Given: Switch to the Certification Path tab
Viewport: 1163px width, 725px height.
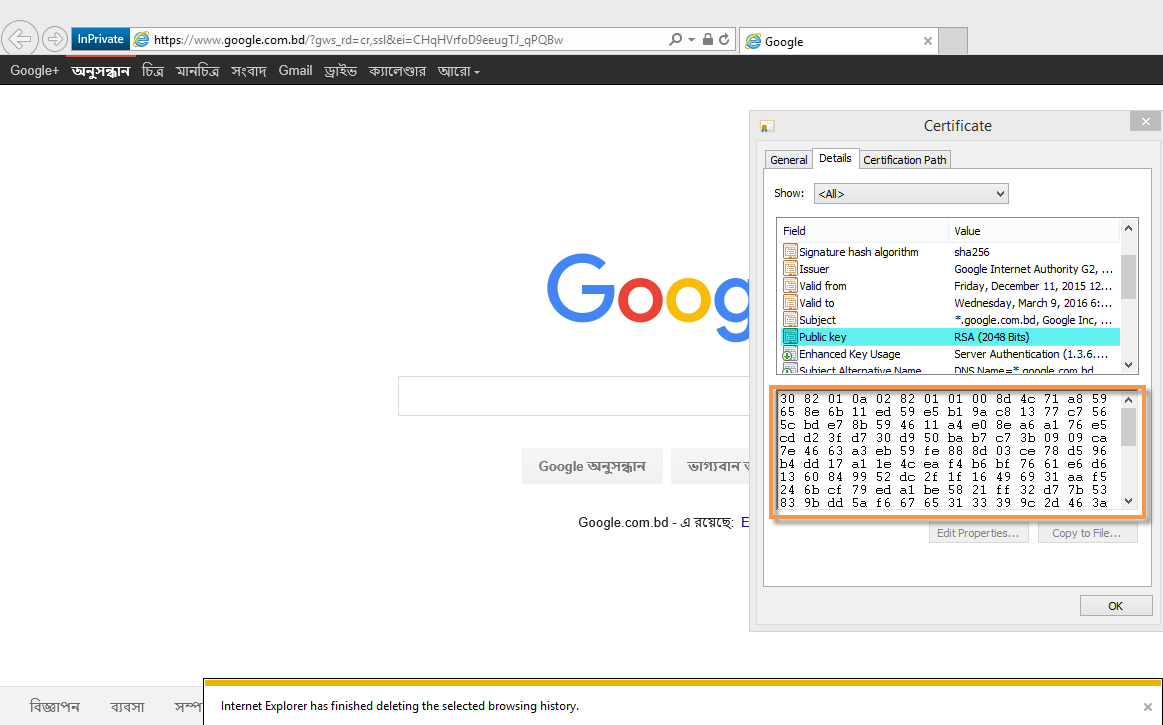Looking at the screenshot, I should (x=905, y=160).
